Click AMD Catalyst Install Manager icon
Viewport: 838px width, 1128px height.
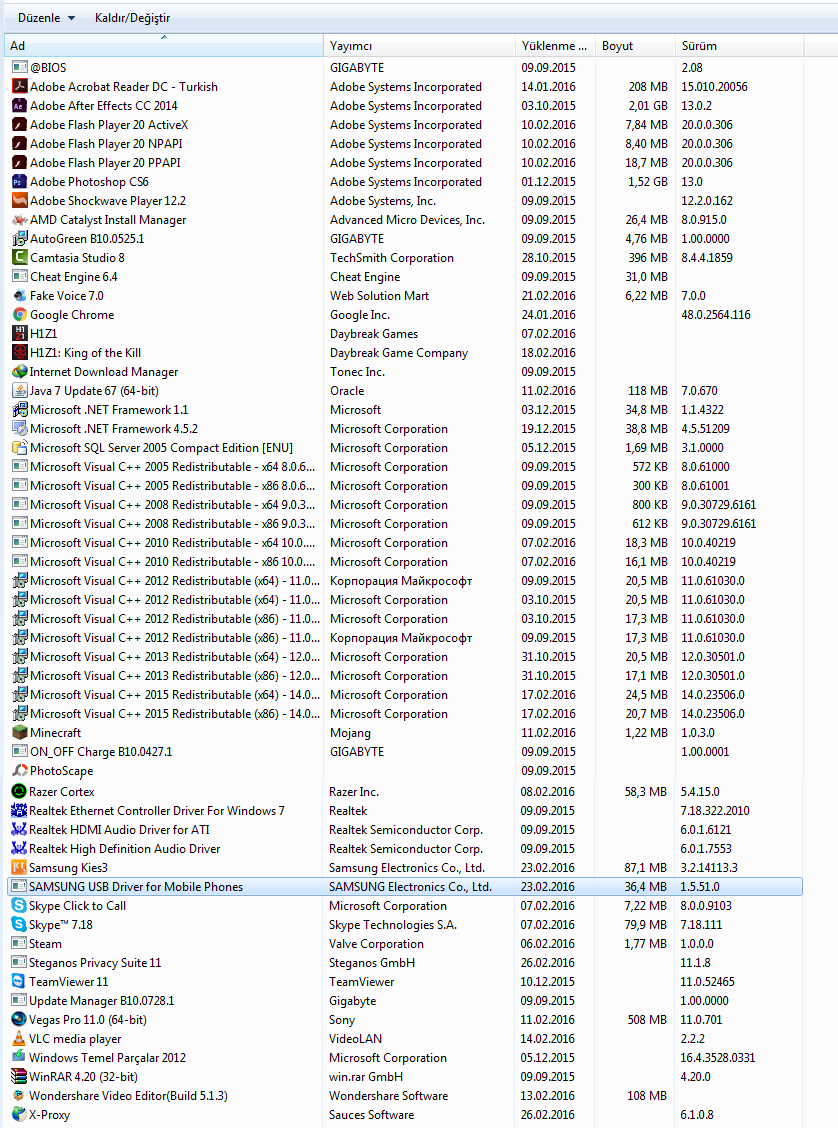(19, 219)
